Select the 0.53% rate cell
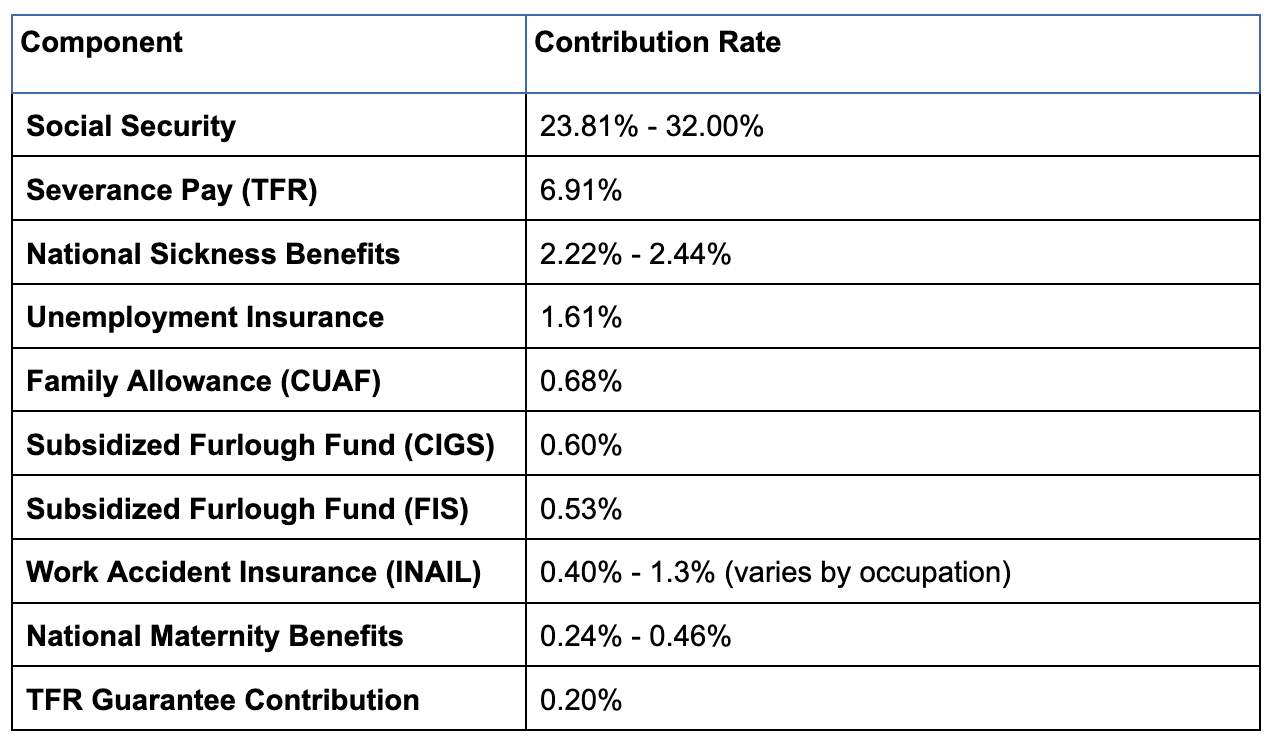 click(x=581, y=509)
